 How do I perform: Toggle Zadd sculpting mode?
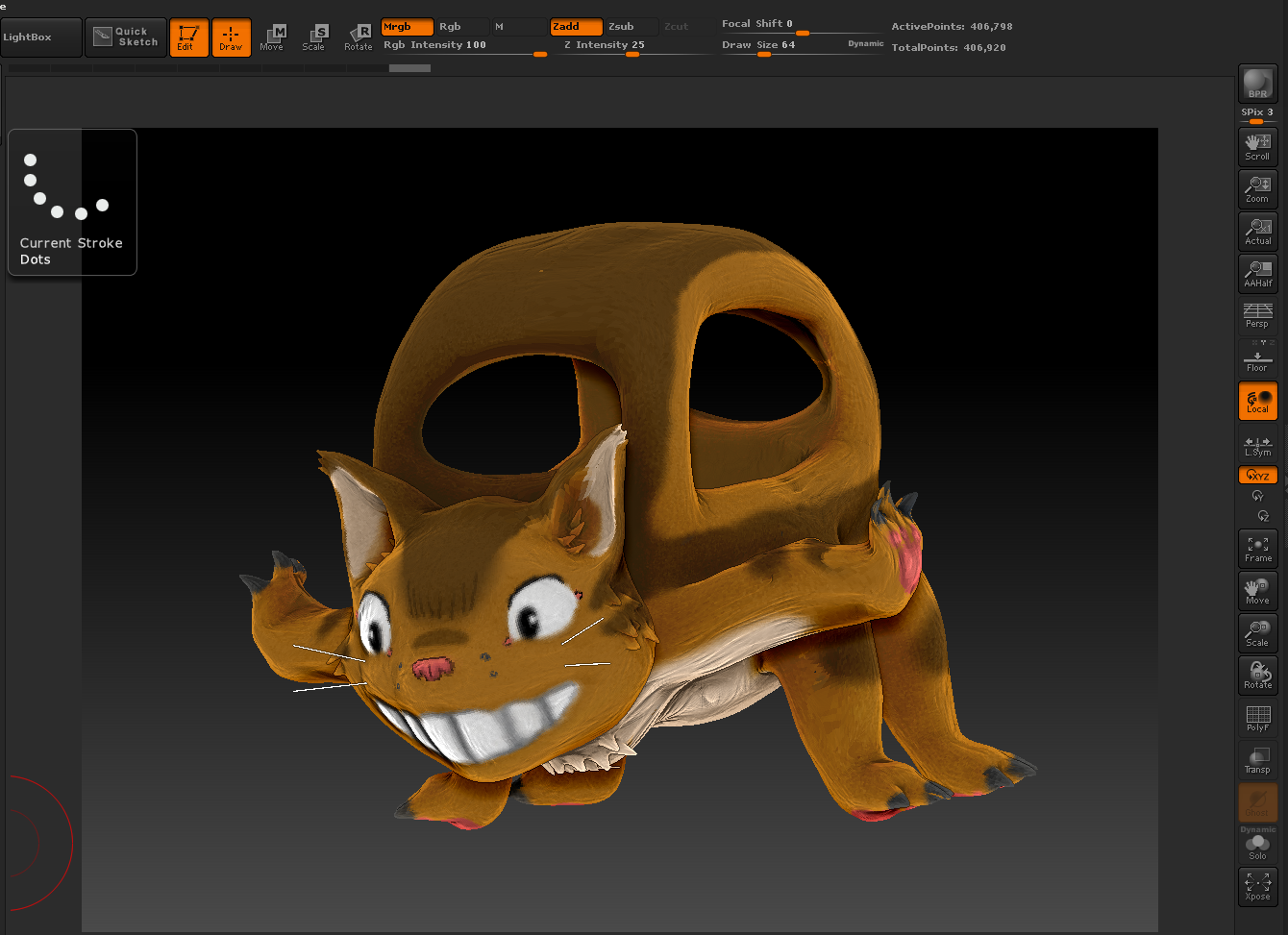(577, 27)
